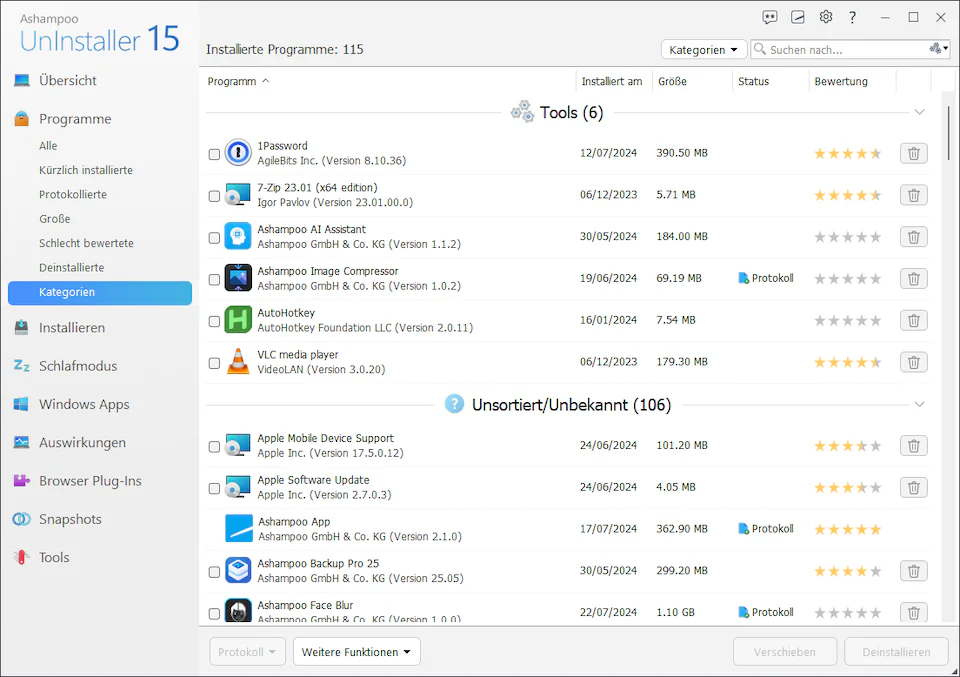960x677 pixels.
Task: Select Alle under Programme
Action: [x=48, y=146]
